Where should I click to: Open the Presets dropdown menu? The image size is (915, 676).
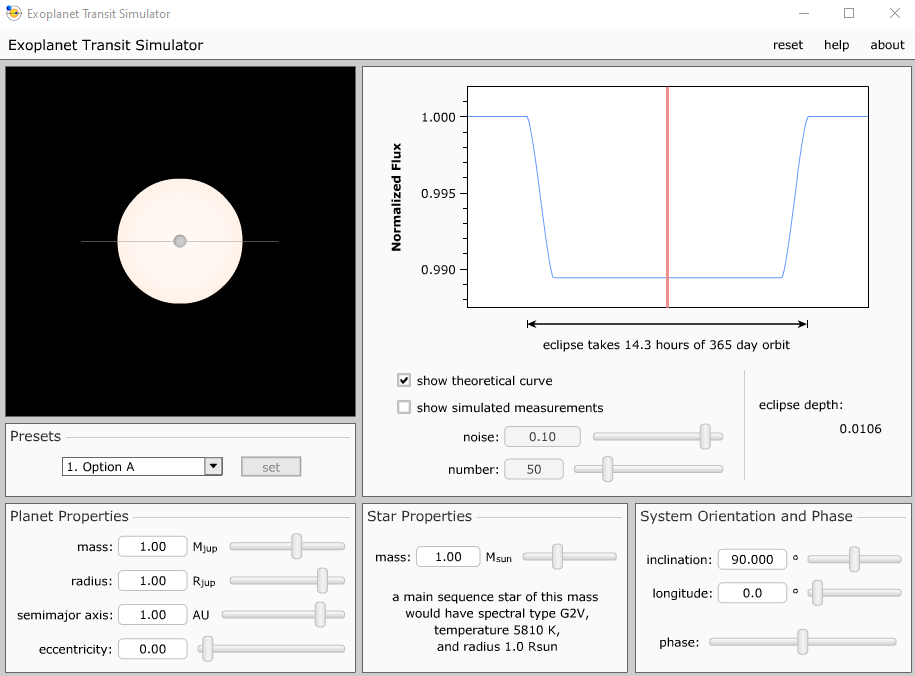click(212, 466)
